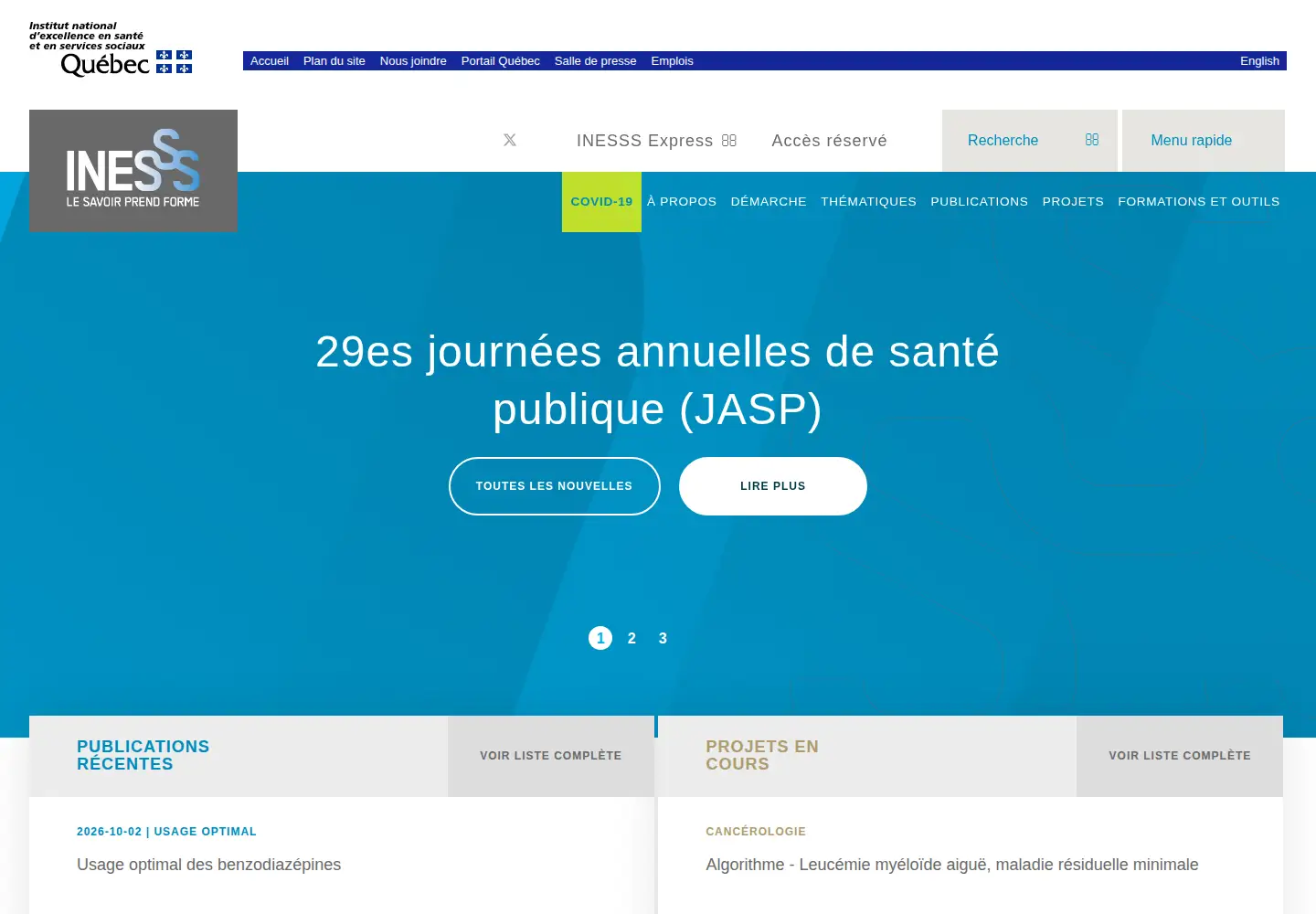Open Plan du site link

pos(334,61)
